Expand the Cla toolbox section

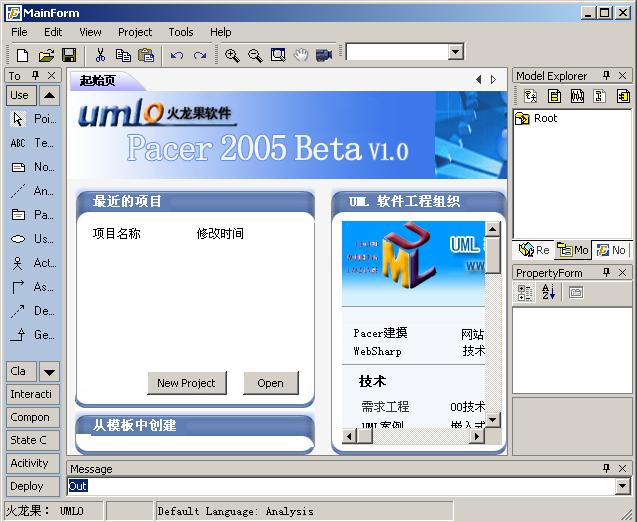pyautogui.click(x=21, y=371)
